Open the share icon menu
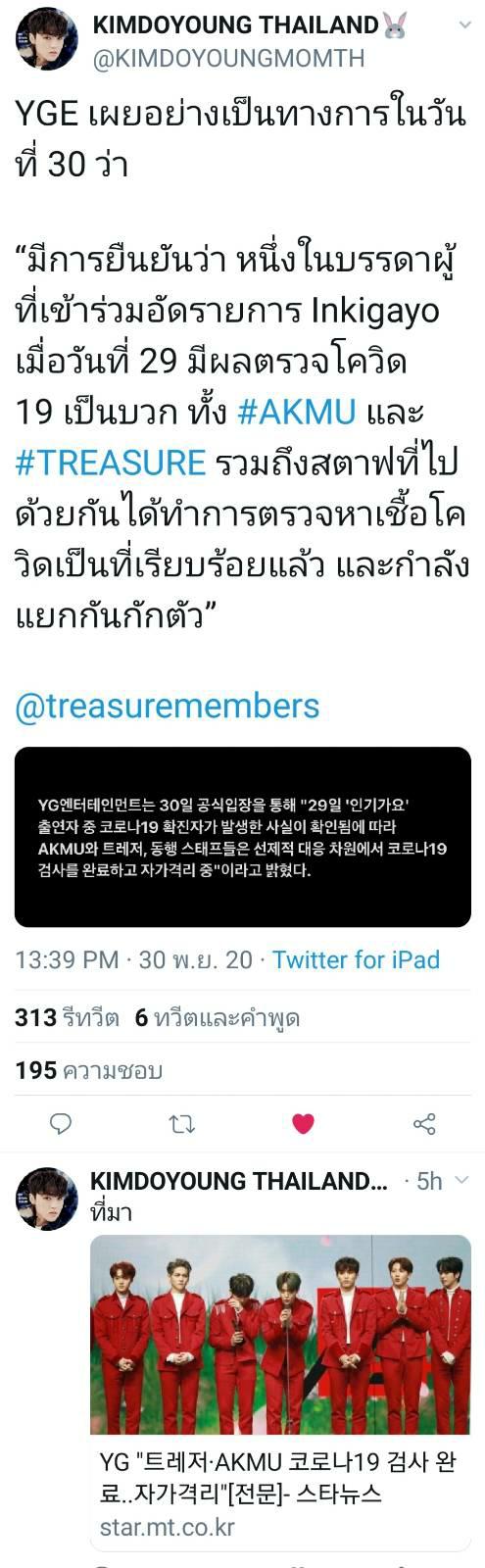The height and width of the screenshot is (1568, 485). [x=424, y=1123]
